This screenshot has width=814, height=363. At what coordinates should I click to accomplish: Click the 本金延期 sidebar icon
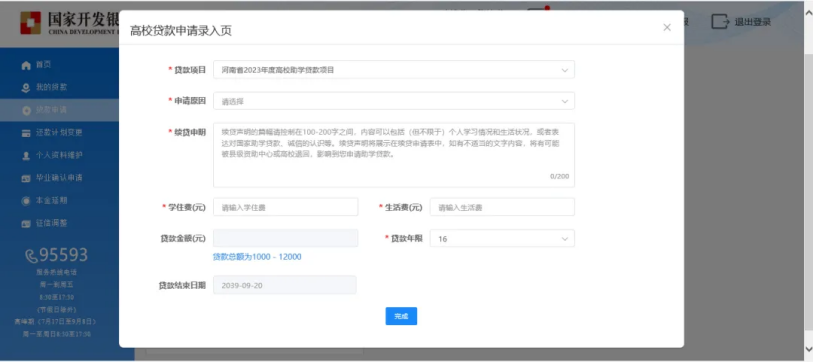pyautogui.click(x=26, y=201)
